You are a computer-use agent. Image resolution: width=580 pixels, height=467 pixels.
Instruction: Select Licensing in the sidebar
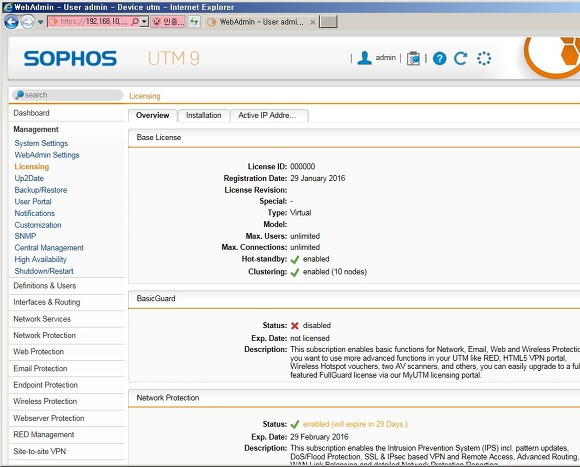(31, 166)
